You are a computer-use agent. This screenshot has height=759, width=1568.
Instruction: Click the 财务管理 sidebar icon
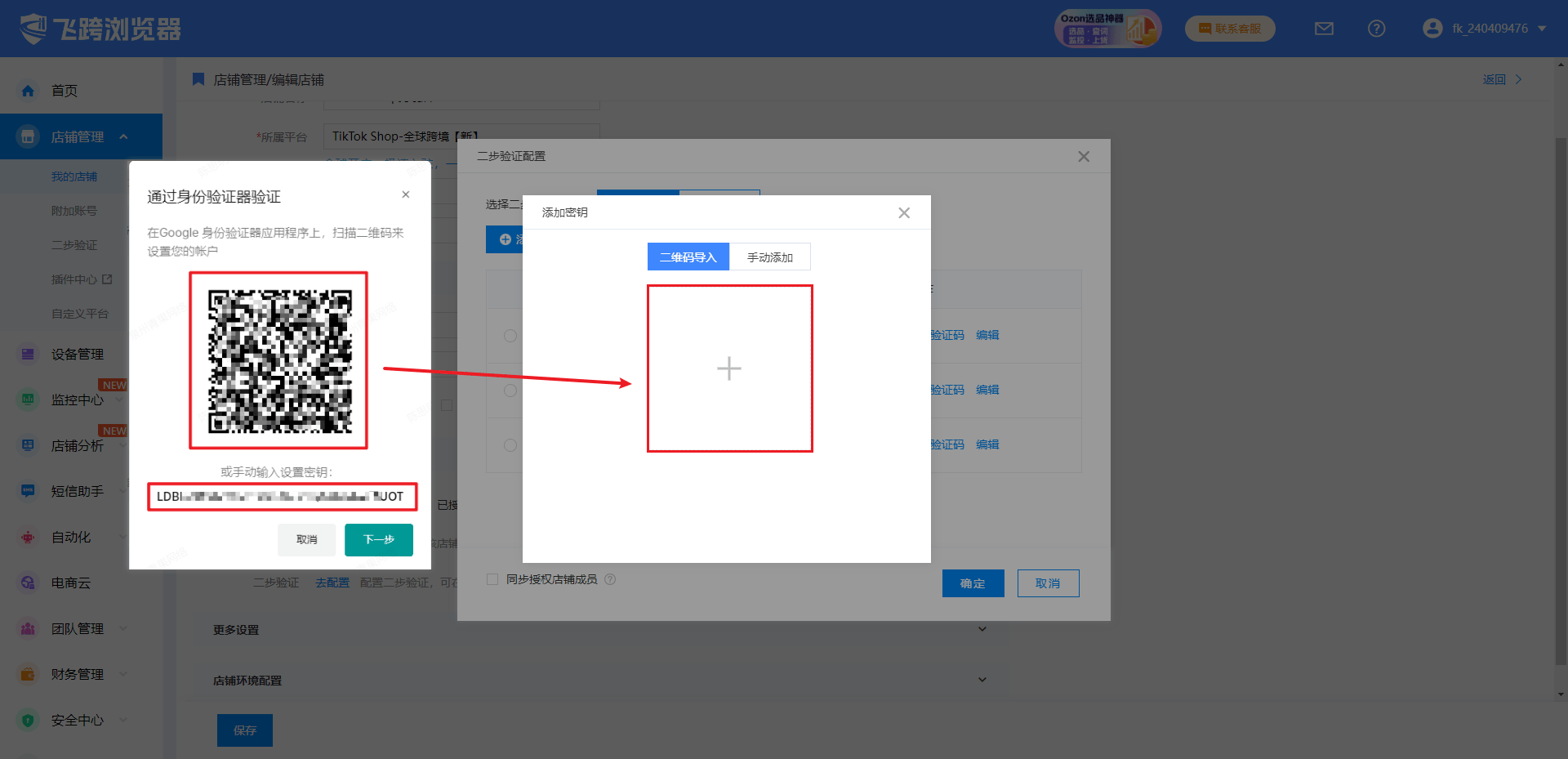pyautogui.click(x=28, y=674)
